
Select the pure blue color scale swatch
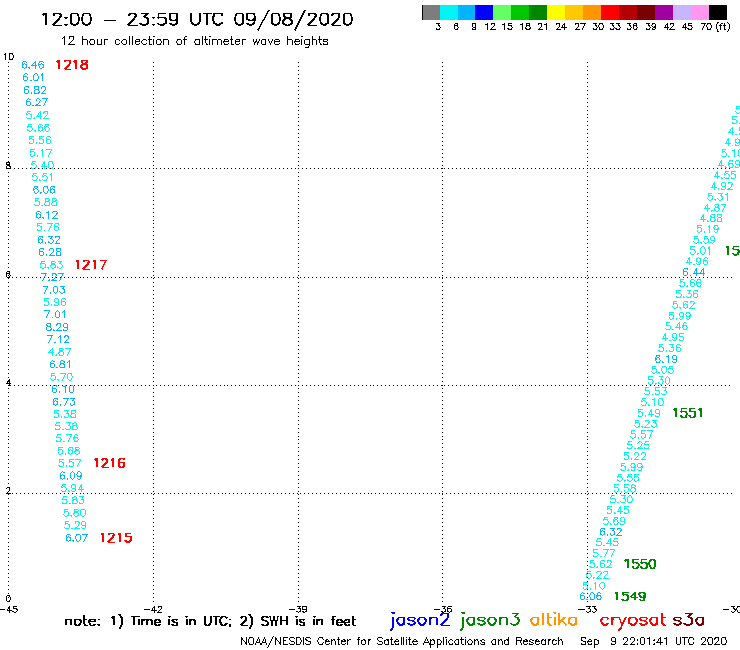coord(484,12)
